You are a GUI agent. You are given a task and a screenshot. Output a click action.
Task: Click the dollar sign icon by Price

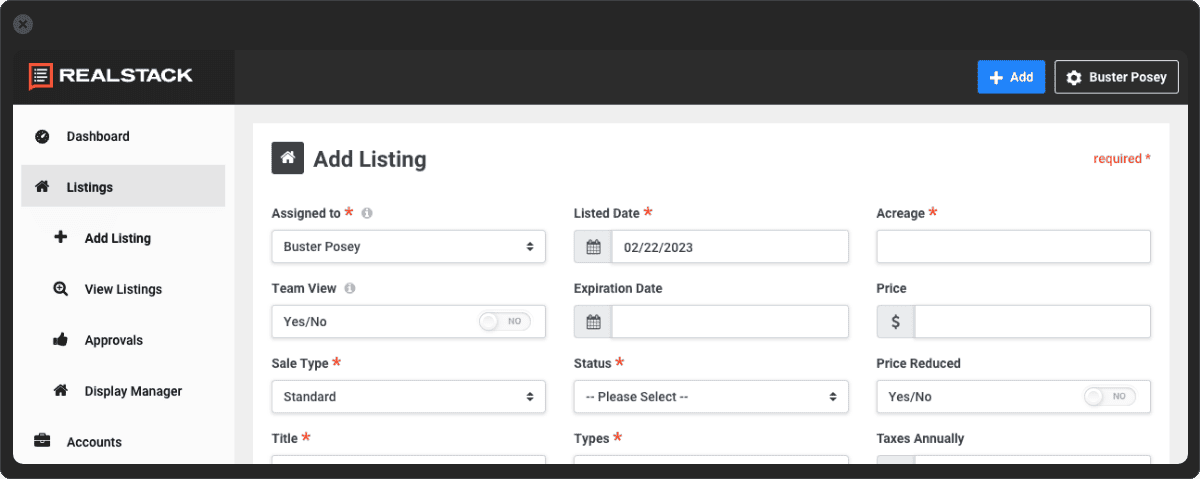click(895, 322)
